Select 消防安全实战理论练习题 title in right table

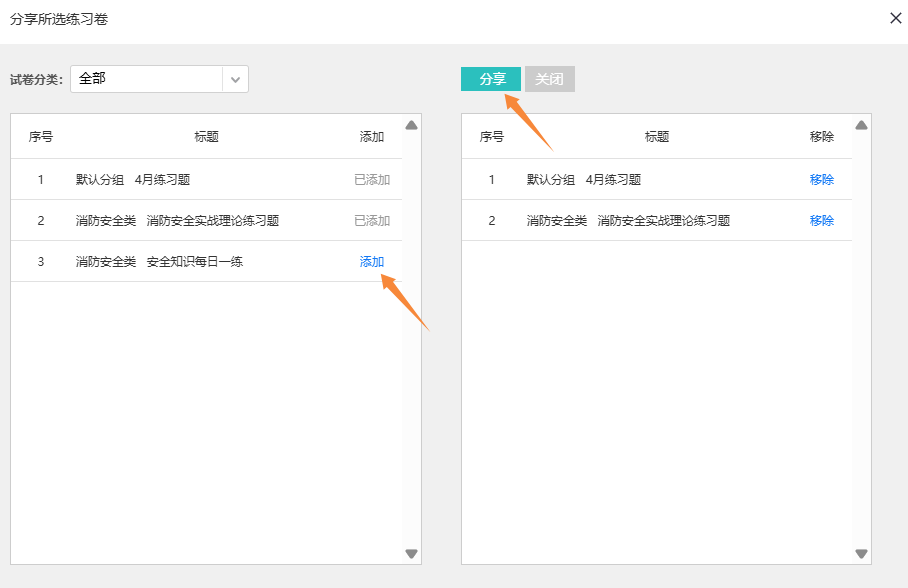(628, 221)
